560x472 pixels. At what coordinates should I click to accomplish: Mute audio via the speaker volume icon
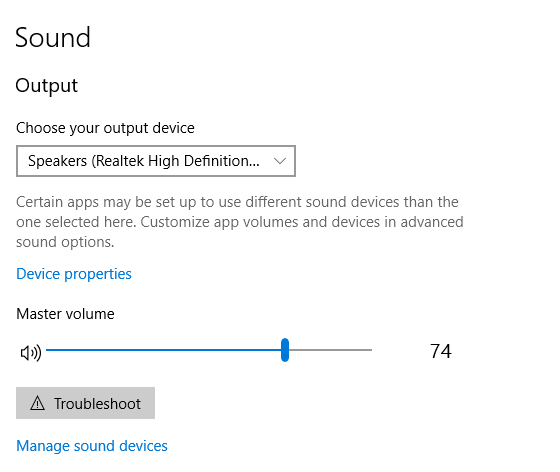(31, 353)
